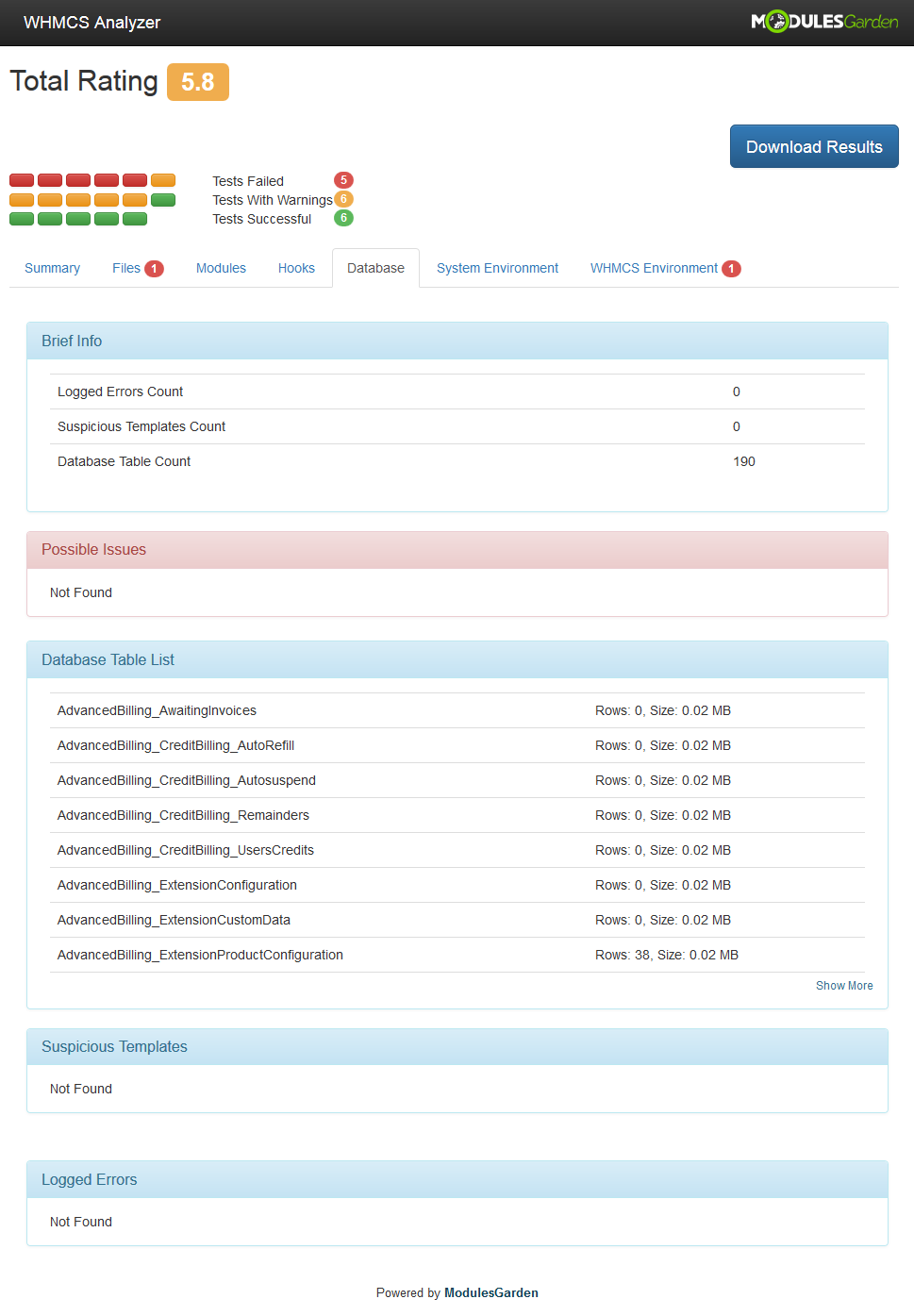This screenshot has height=1316, width=914.
Task: Open the System Environment tab
Action: point(497,268)
